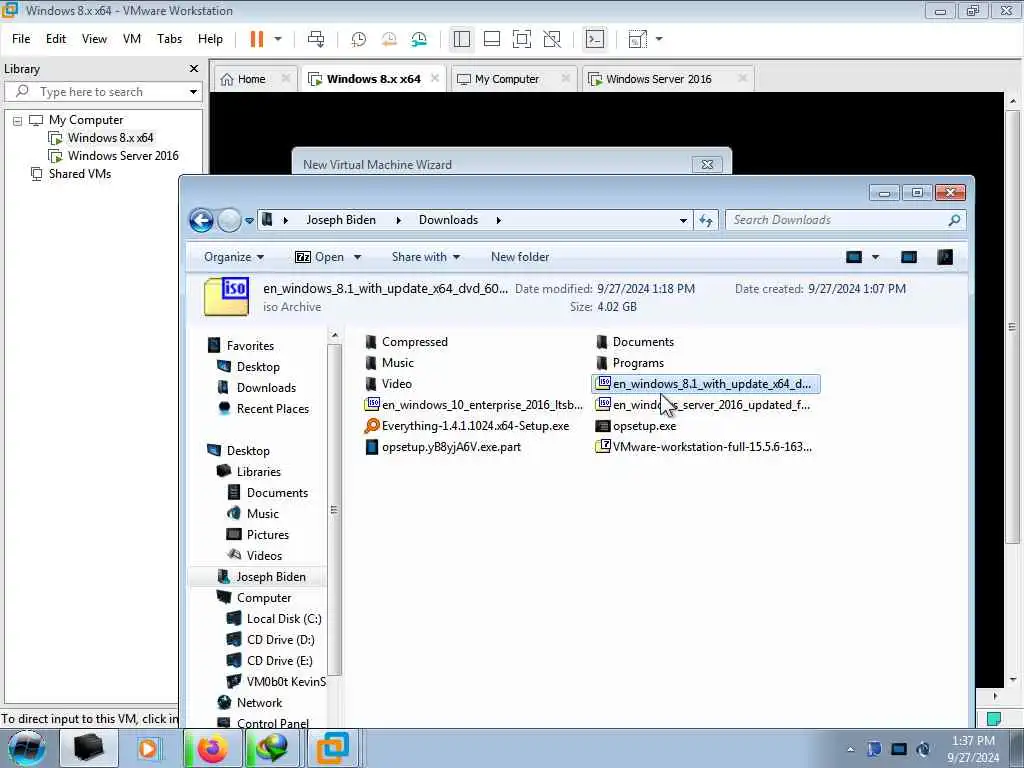Open the VM menu
This screenshot has height=768, width=1024.
[132, 39]
